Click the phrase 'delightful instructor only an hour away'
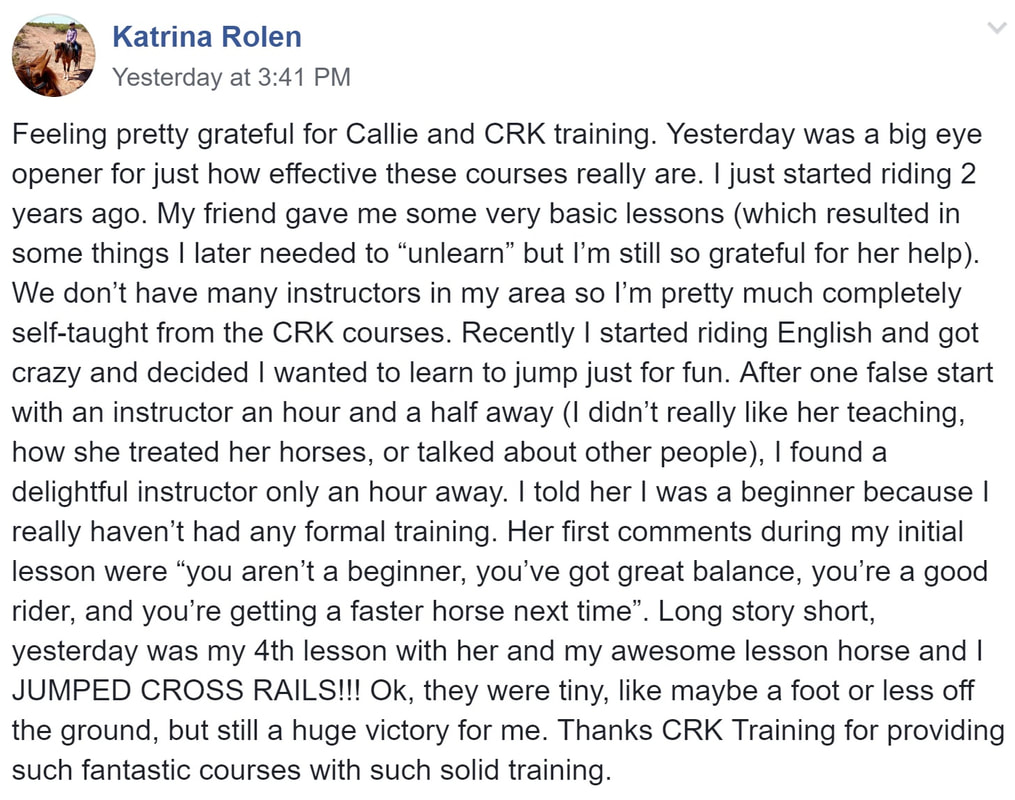This screenshot has width=1015, height=800. [258, 492]
